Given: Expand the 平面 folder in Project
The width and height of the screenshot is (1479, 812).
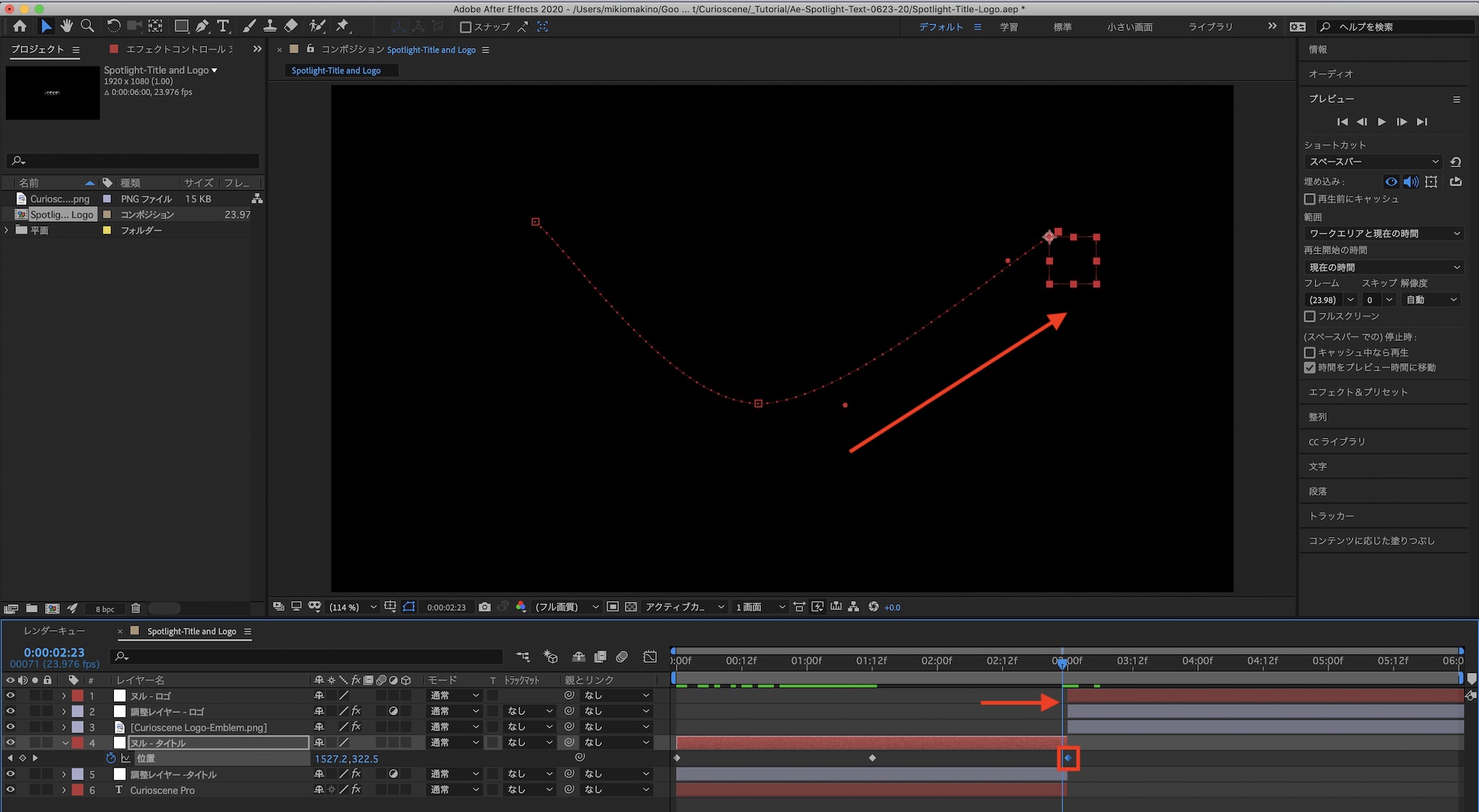Looking at the screenshot, I should tap(7, 231).
